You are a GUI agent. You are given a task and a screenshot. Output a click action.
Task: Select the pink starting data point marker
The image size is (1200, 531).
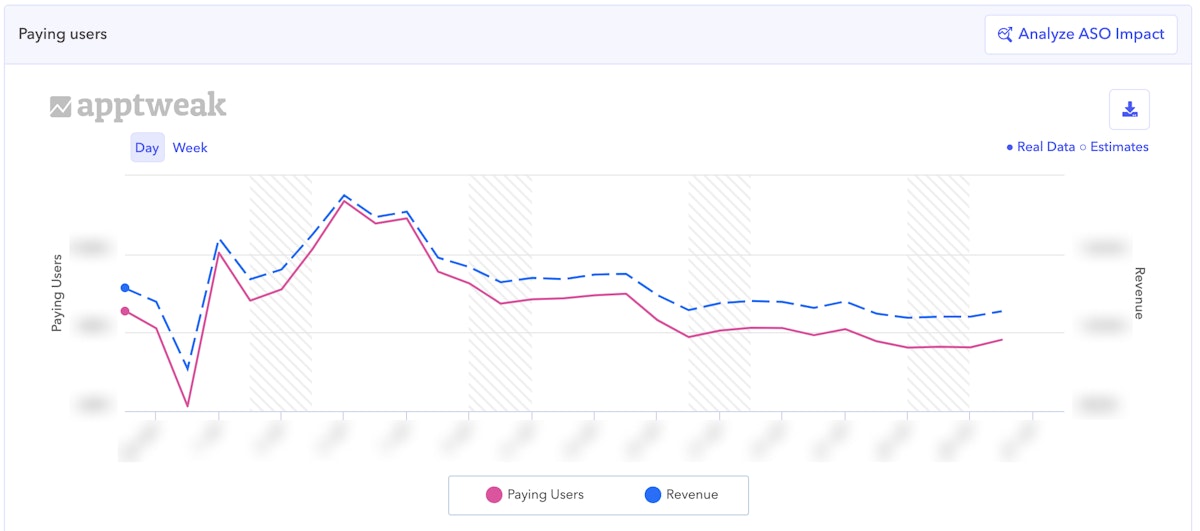click(125, 311)
